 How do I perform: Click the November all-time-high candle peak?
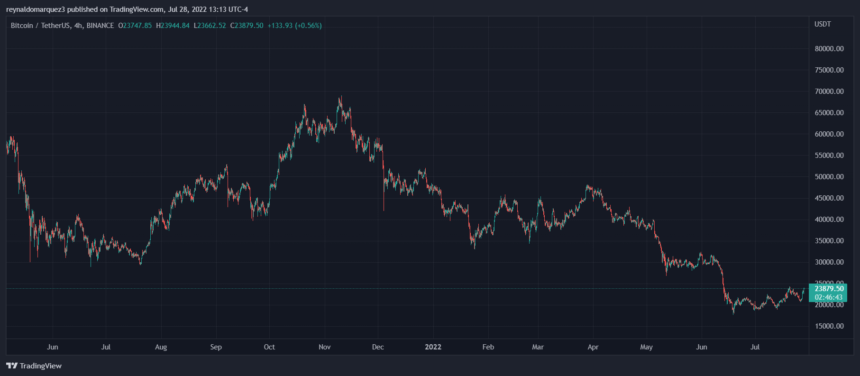tap(341, 97)
